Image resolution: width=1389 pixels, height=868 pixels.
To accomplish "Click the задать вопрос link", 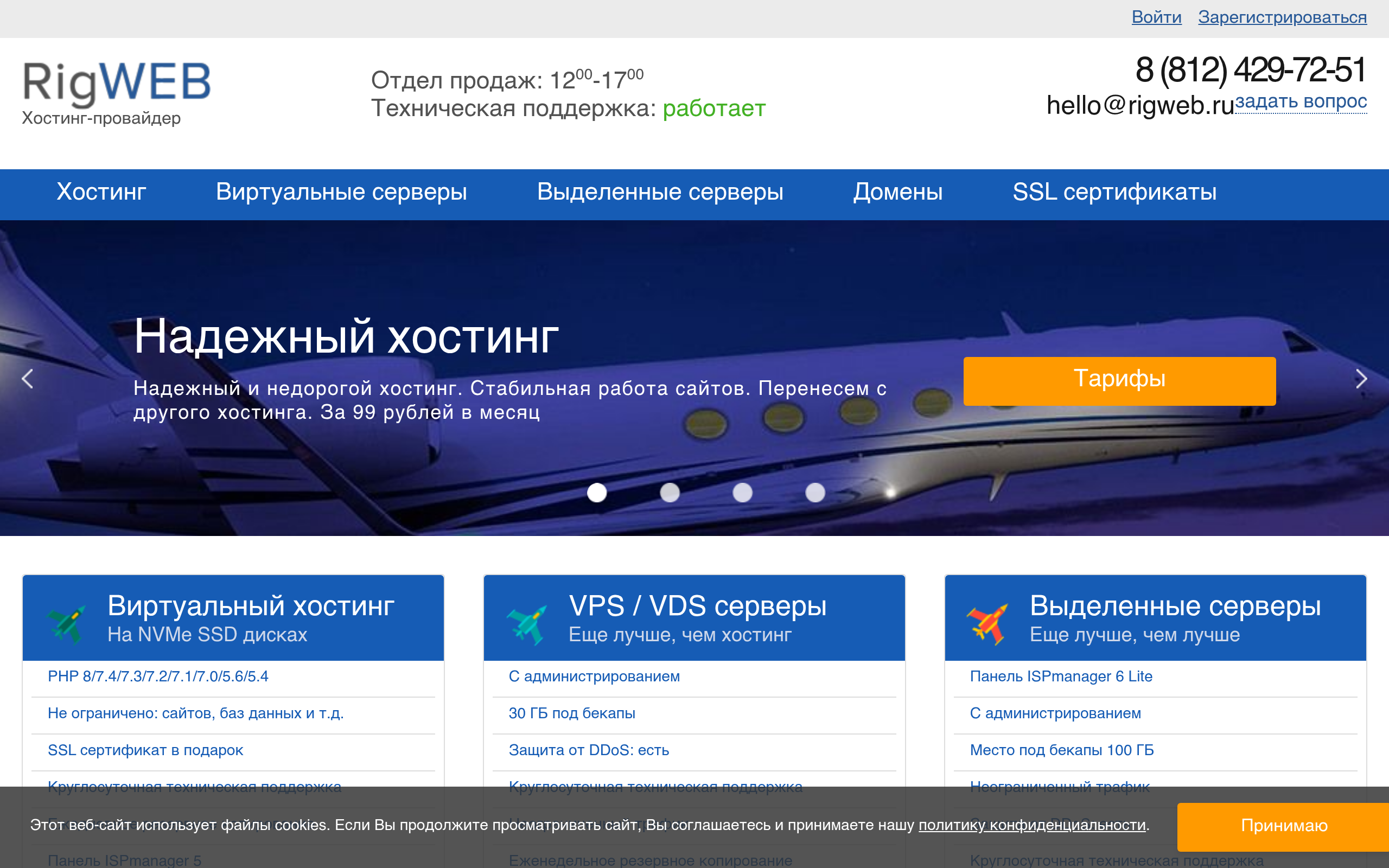I will (1301, 101).
